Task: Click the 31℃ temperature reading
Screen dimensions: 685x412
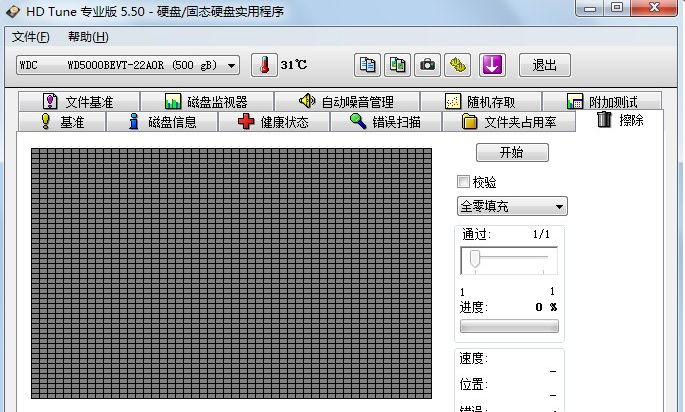Action: coord(294,65)
